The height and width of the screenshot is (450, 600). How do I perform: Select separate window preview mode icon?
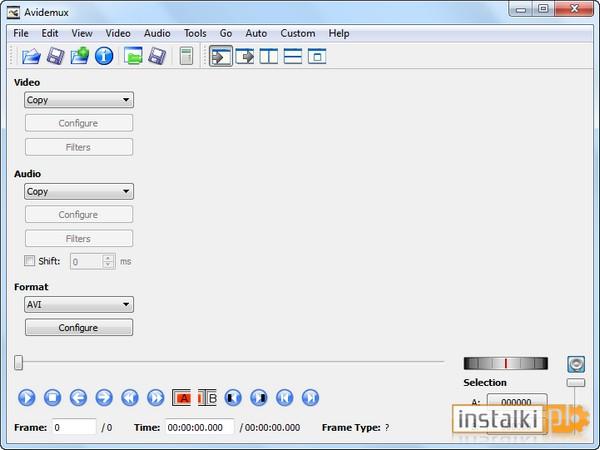pos(317,57)
